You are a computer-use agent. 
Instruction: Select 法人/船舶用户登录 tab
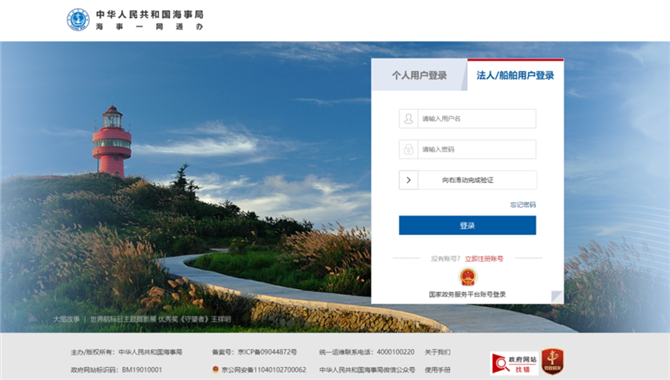515,75
